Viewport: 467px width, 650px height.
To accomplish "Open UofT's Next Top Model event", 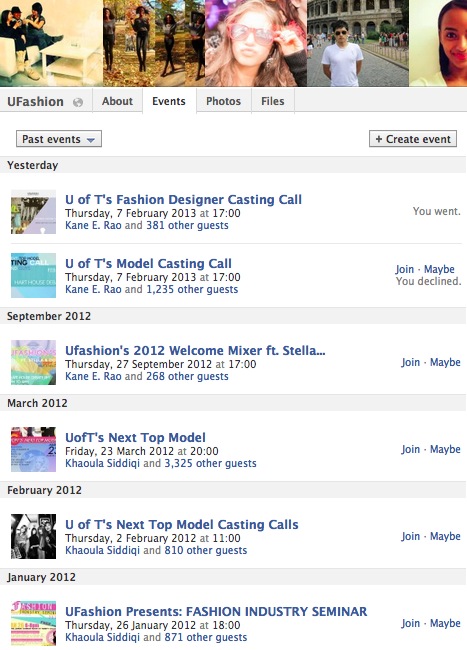I will (x=135, y=437).
